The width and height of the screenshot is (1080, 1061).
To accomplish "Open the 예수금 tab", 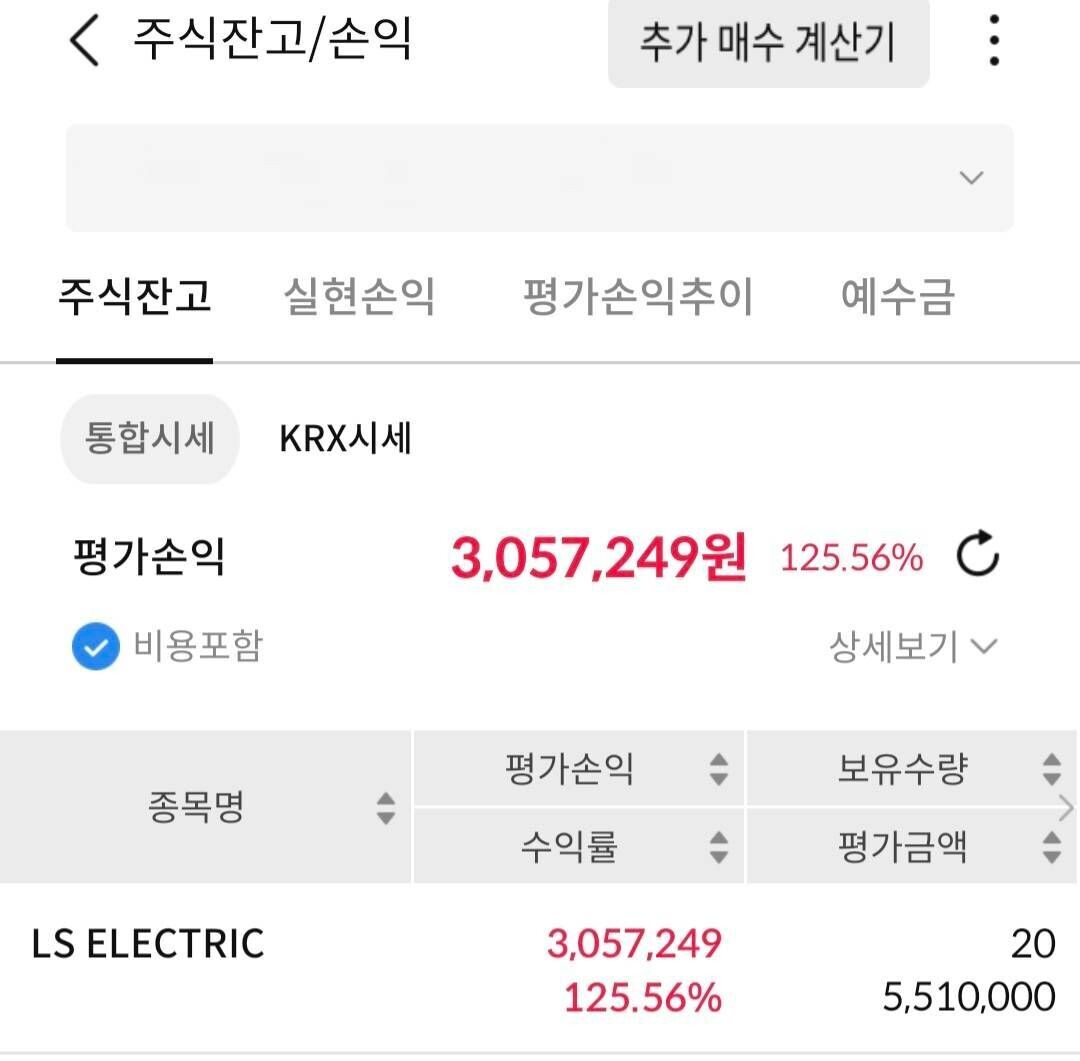I will click(898, 294).
